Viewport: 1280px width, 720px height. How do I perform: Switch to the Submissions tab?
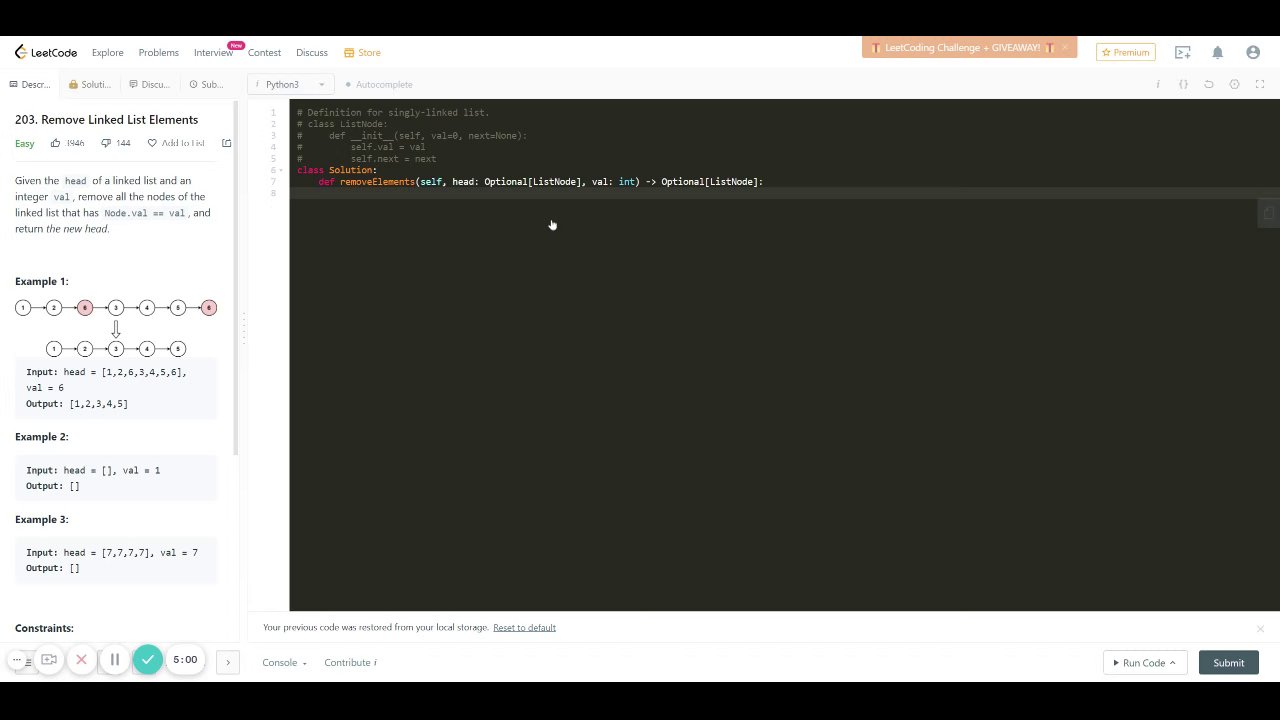(206, 84)
